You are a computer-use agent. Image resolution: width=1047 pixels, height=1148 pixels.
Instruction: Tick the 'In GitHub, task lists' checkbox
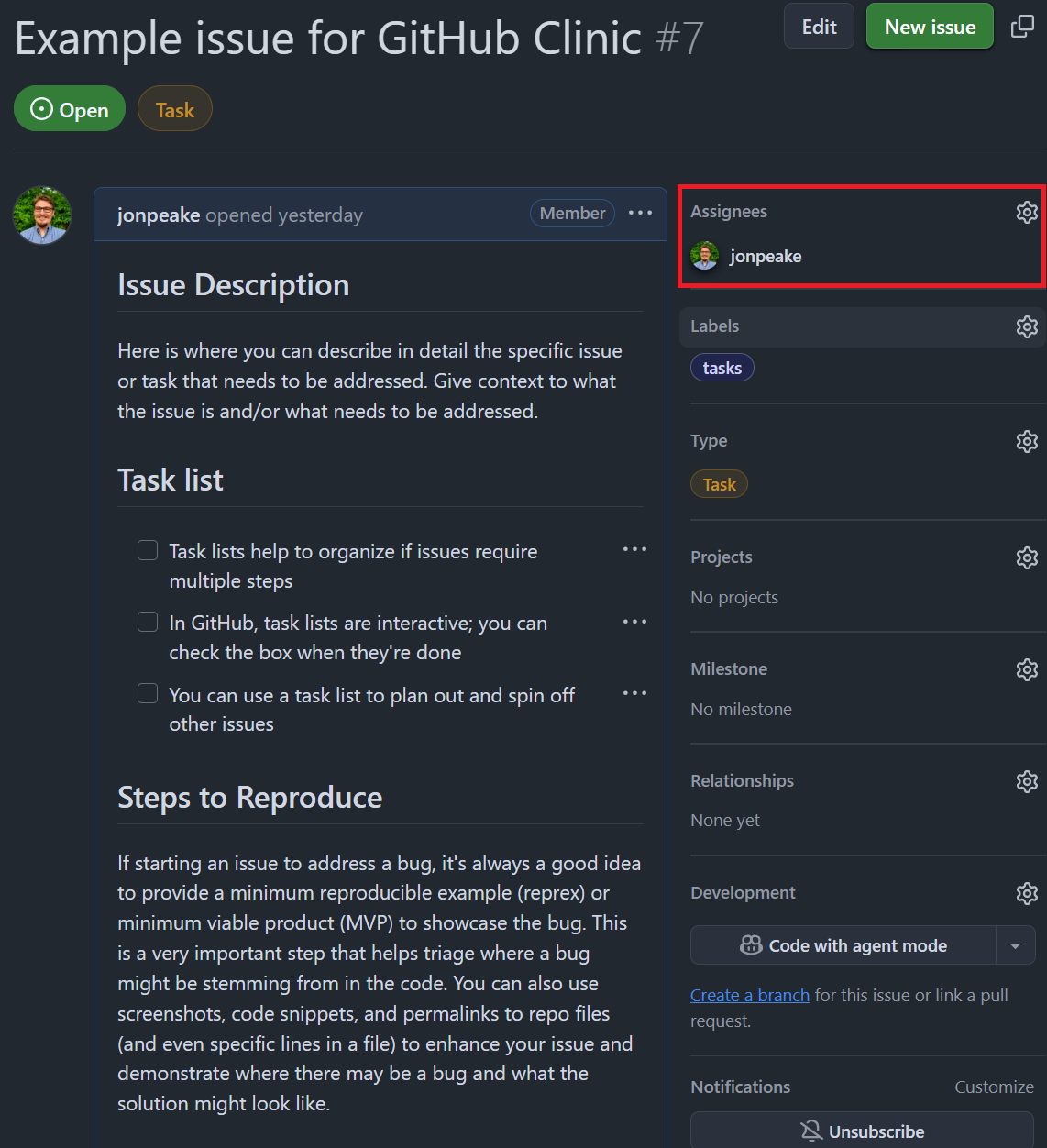point(148,622)
